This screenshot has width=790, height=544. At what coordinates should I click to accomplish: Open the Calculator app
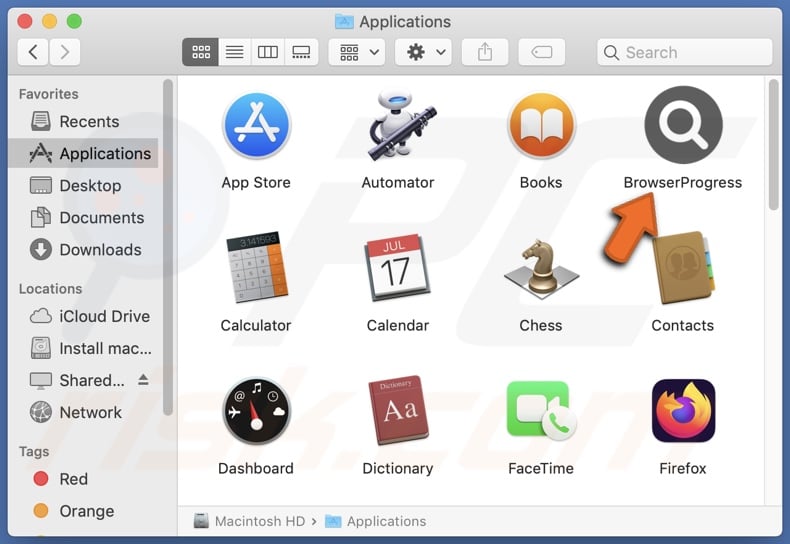click(256, 267)
